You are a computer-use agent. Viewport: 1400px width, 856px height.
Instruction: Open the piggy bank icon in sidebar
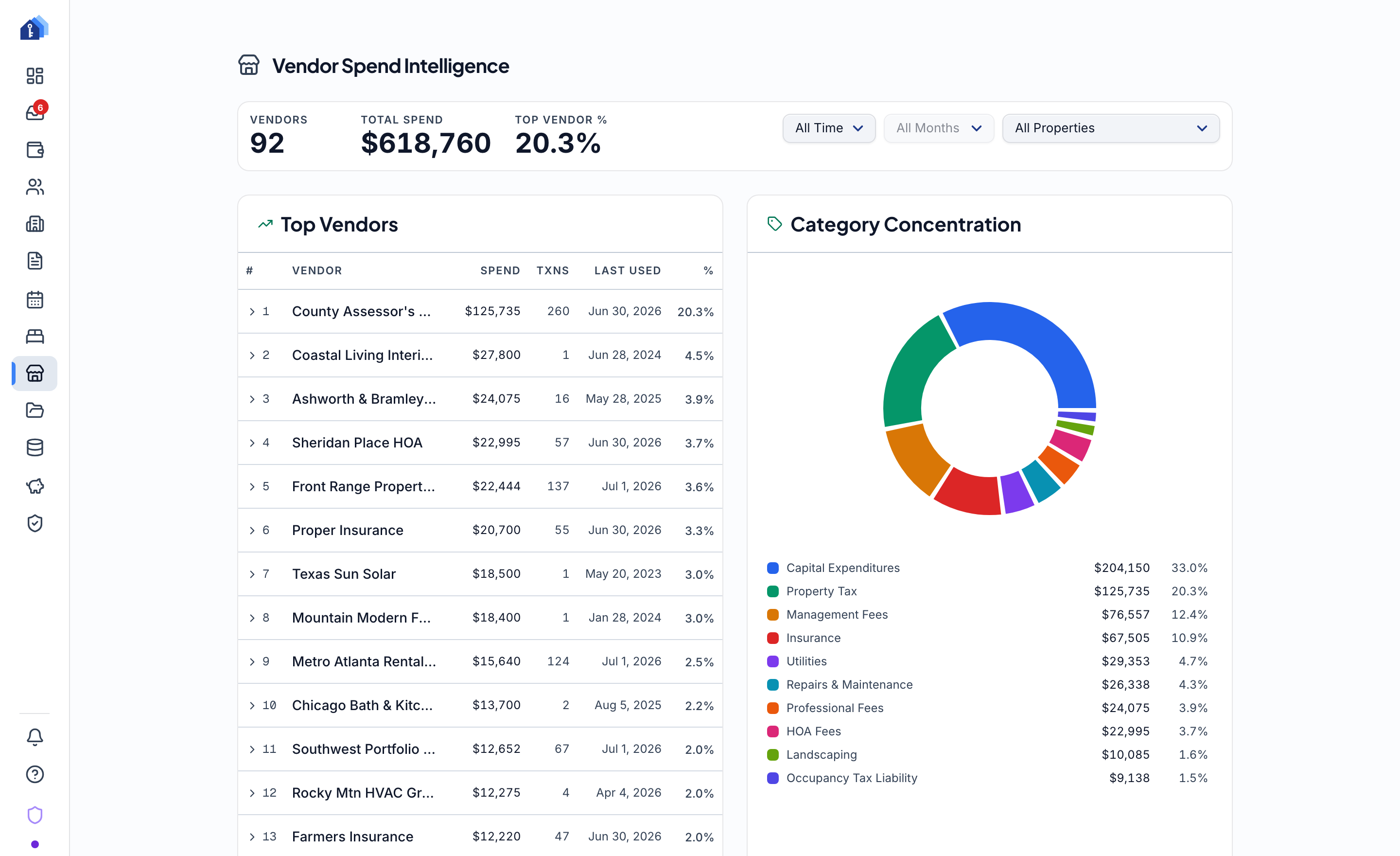coord(35,486)
